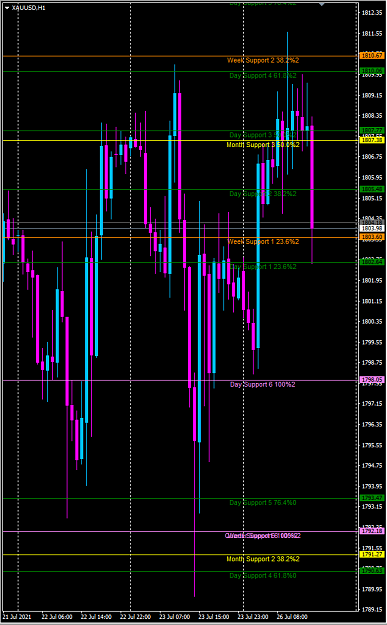
Task: Click the violet 1792.18 price tag
Action: pos(372,531)
